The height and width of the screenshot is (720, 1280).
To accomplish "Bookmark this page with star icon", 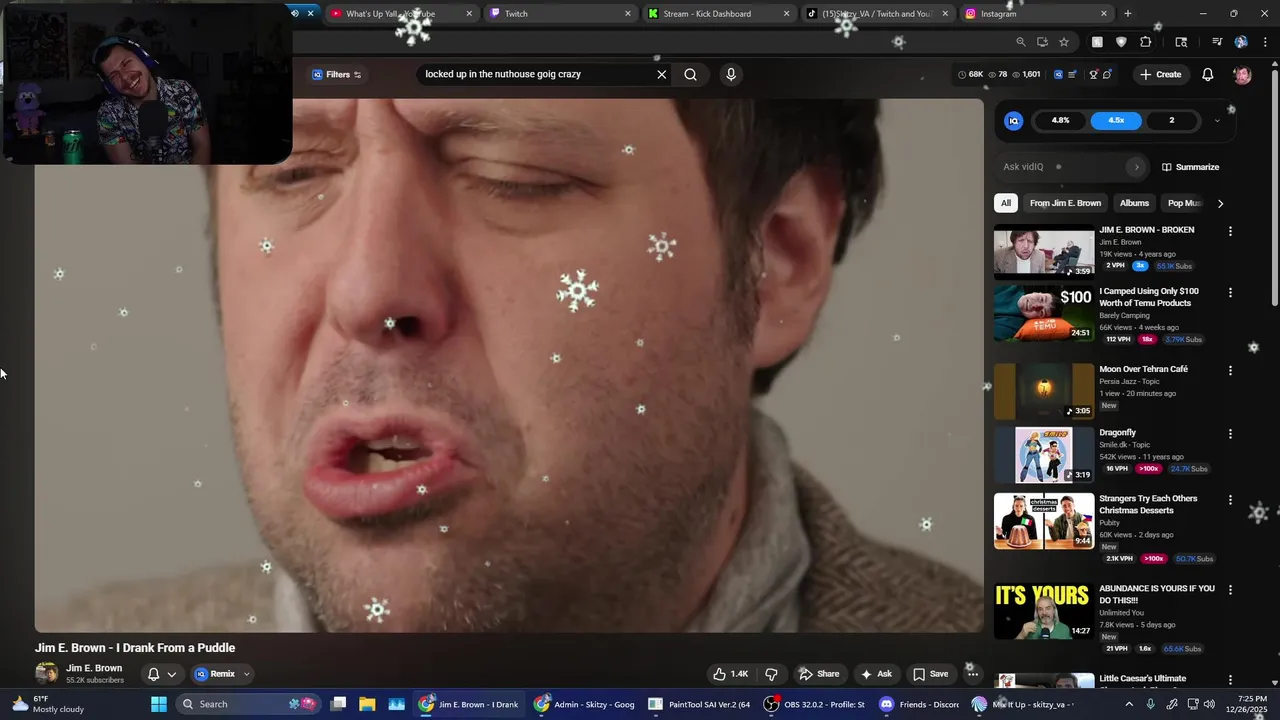I will [x=1064, y=42].
